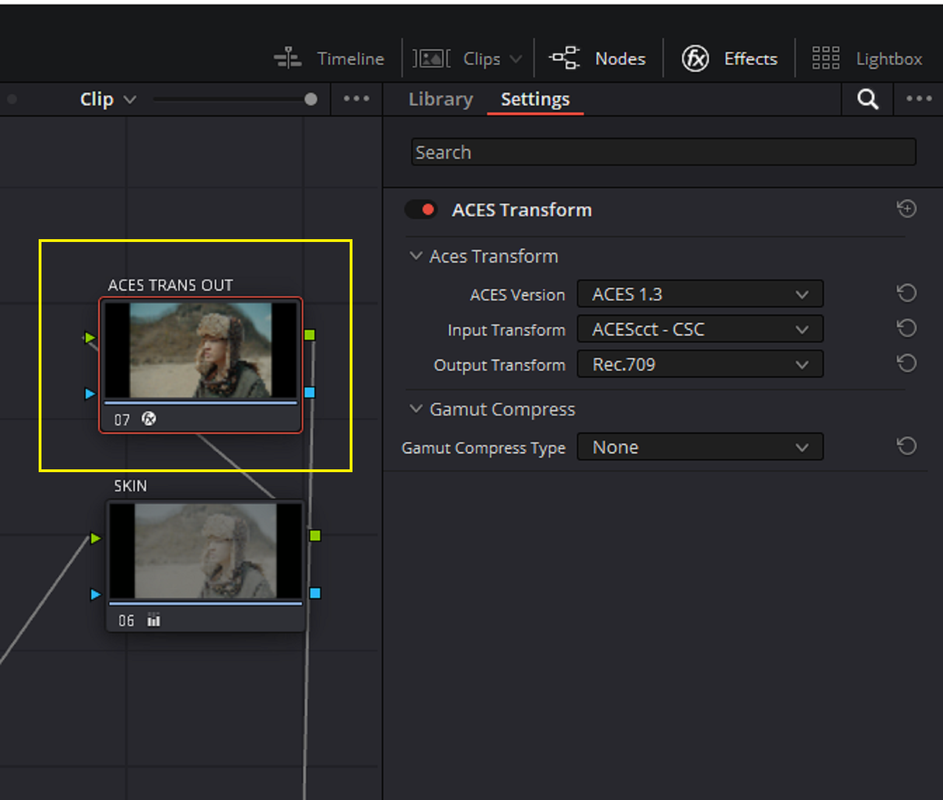Open node editor three-dot options menu
943x800 pixels.
(356, 99)
